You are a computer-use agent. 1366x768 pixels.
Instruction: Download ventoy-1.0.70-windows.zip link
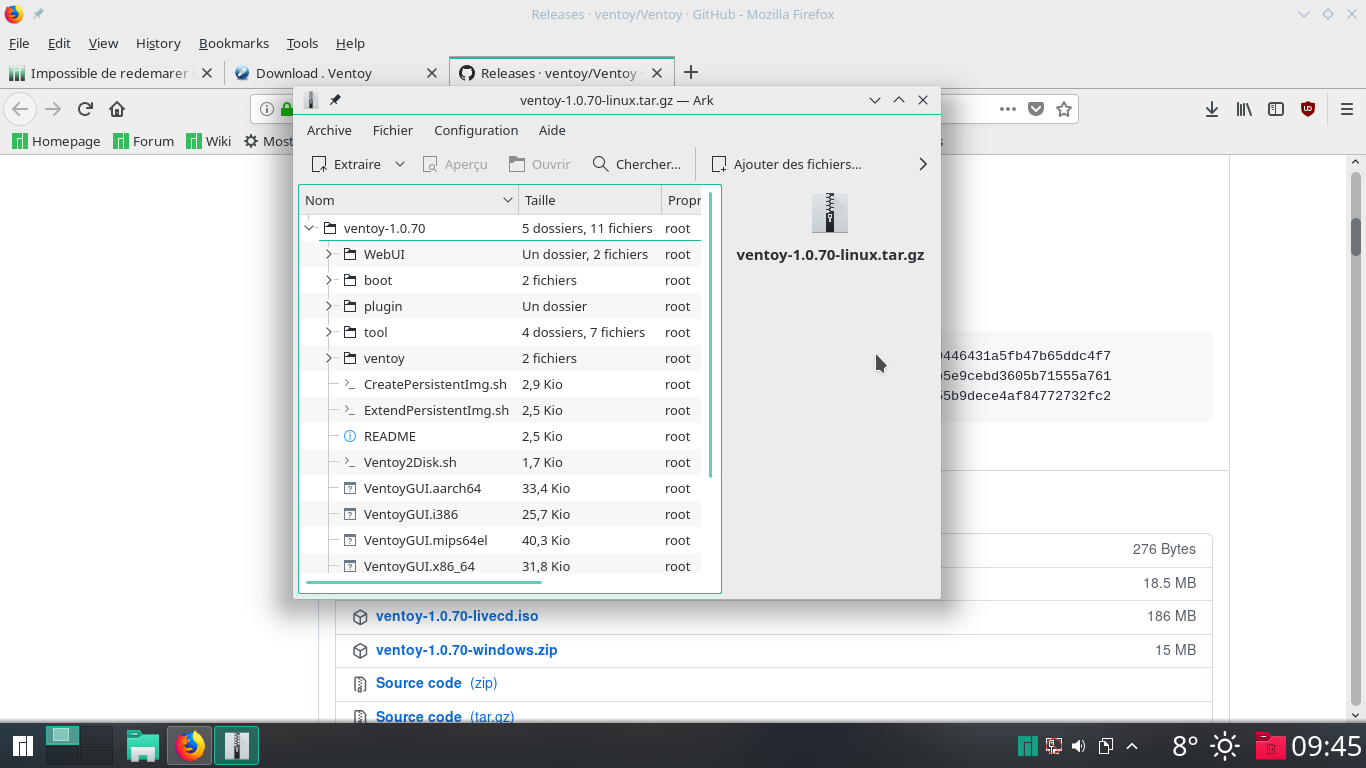coord(467,650)
